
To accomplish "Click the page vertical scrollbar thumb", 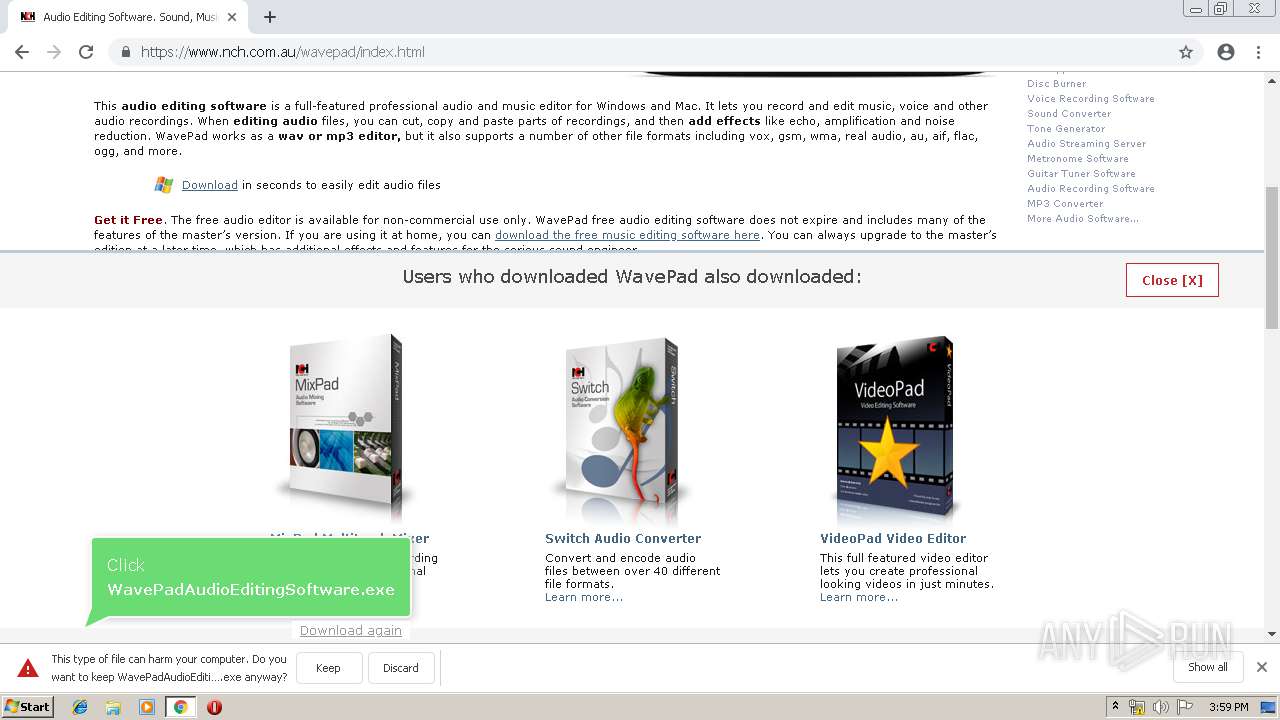I will tap(1272, 257).
